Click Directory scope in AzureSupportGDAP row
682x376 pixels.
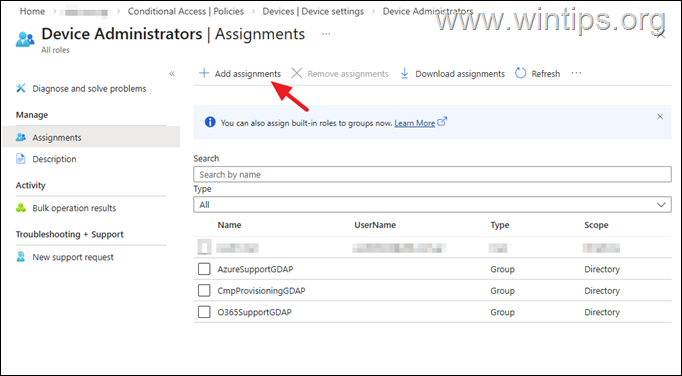pos(602,269)
